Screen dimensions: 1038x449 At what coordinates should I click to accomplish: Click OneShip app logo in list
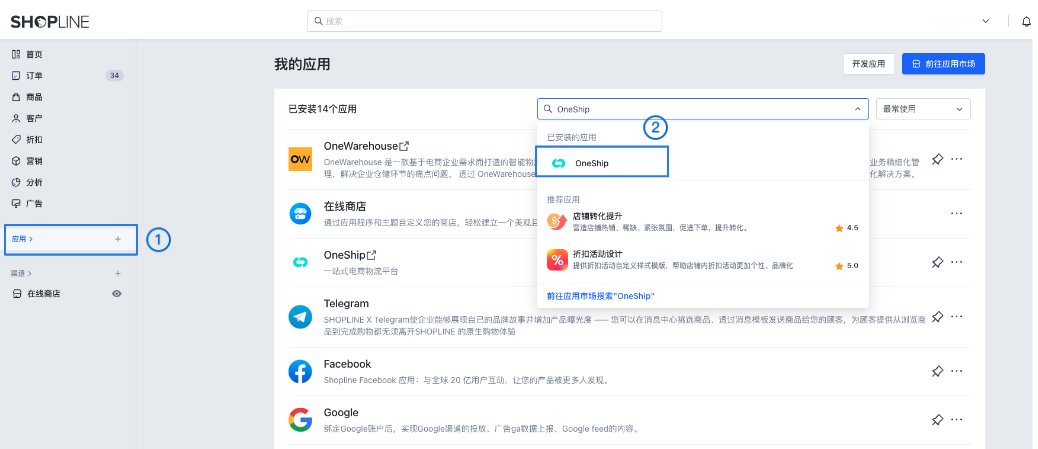coord(300,262)
